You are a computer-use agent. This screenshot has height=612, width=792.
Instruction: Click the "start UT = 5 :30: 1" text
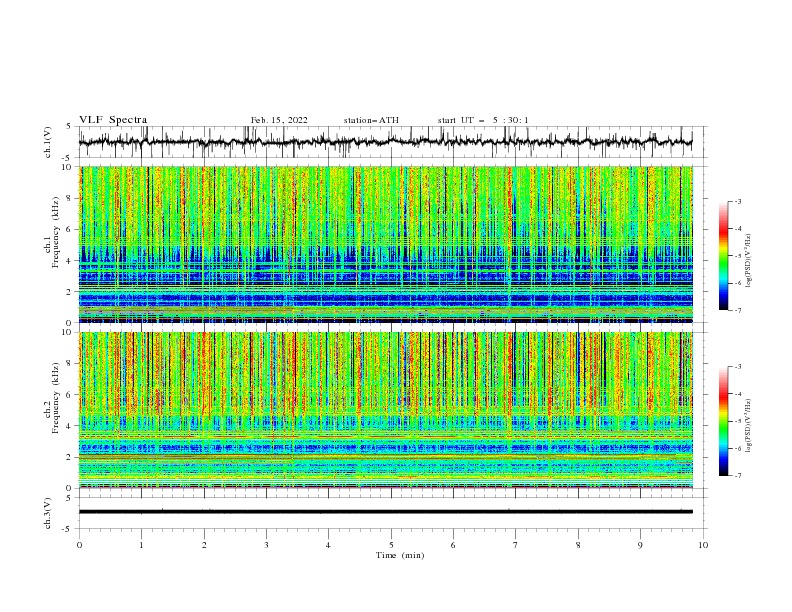tap(483, 120)
